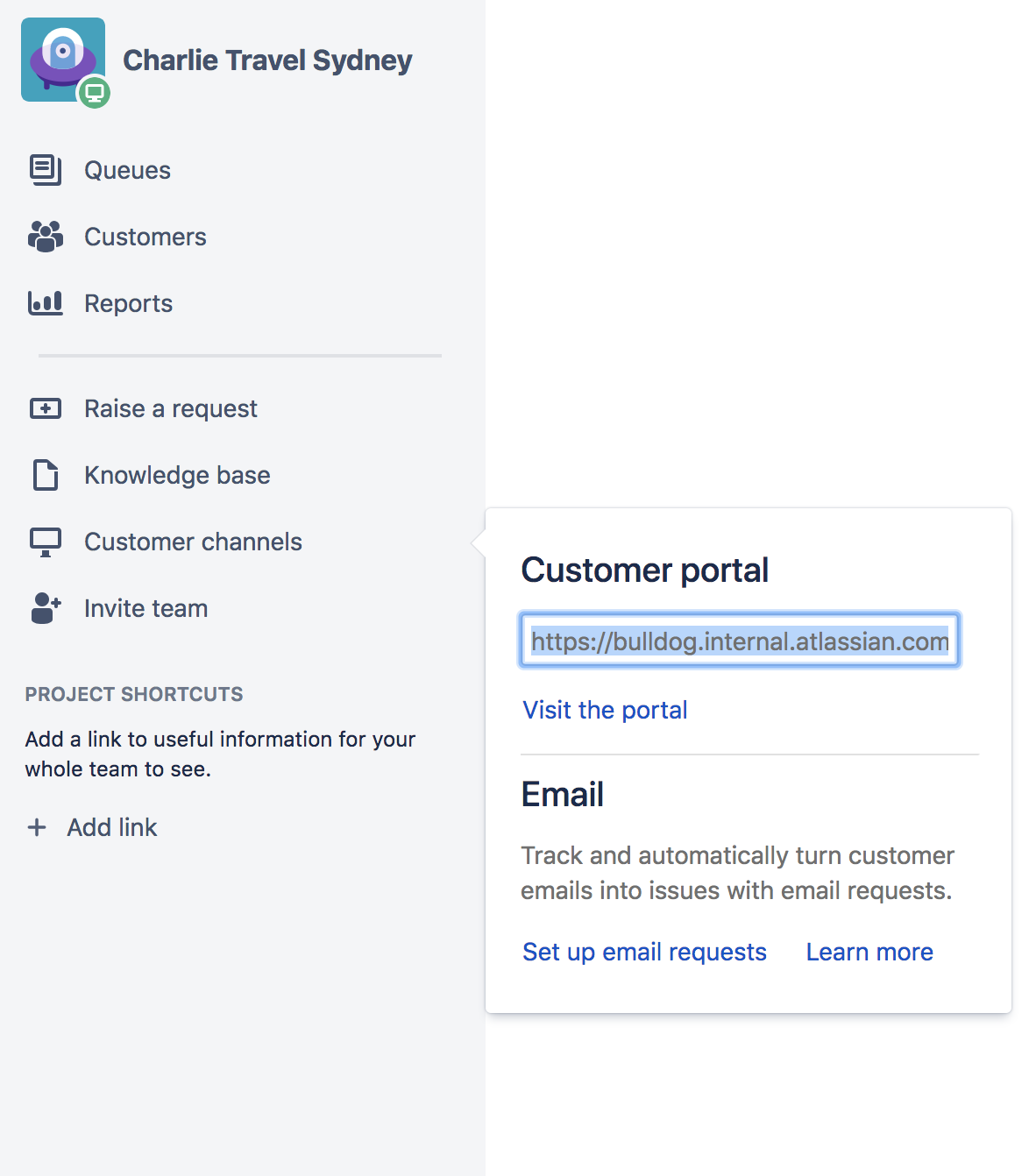Click the Charlie Travel Sydney project avatar

tap(62, 59)
